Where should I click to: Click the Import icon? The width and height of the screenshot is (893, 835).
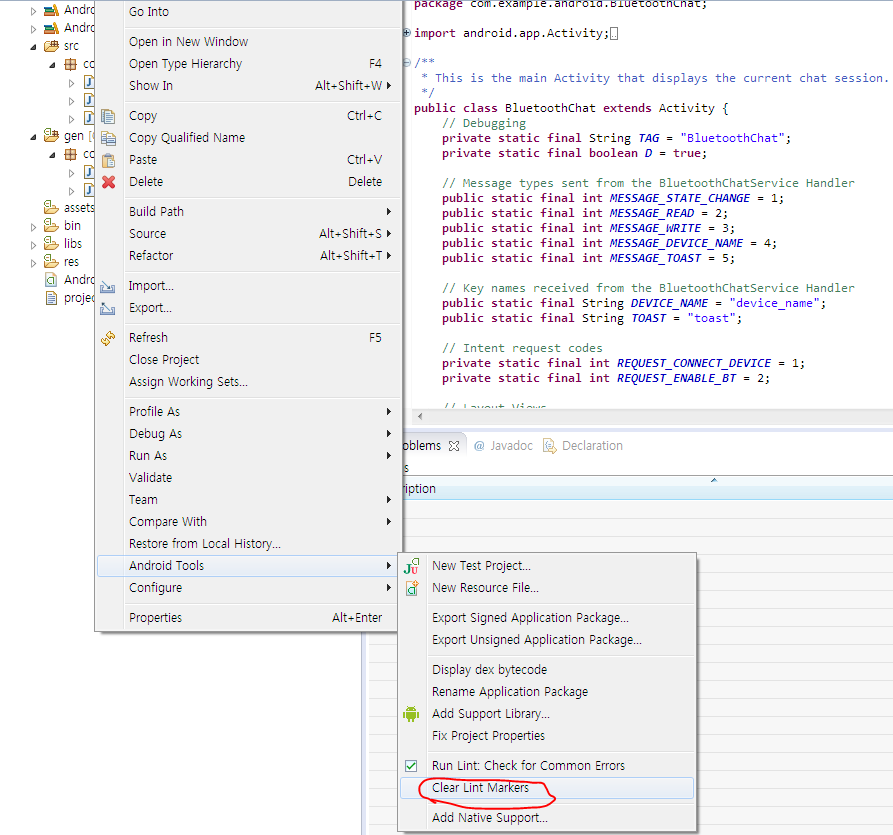click(108, 286)
